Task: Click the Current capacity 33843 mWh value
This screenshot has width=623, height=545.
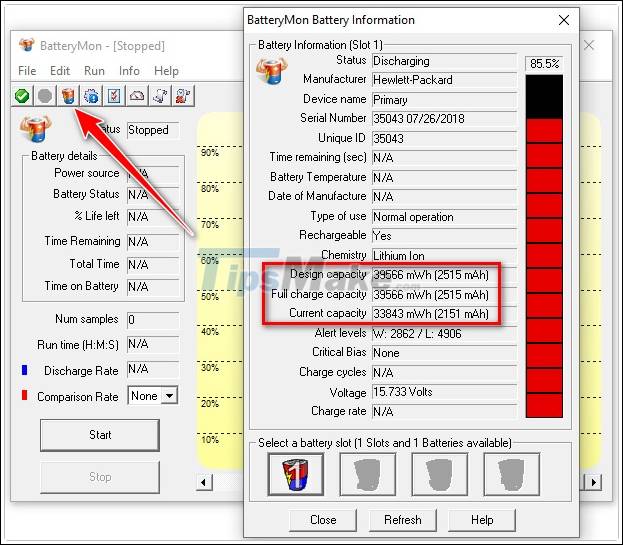Action: (x=444, y=314)
